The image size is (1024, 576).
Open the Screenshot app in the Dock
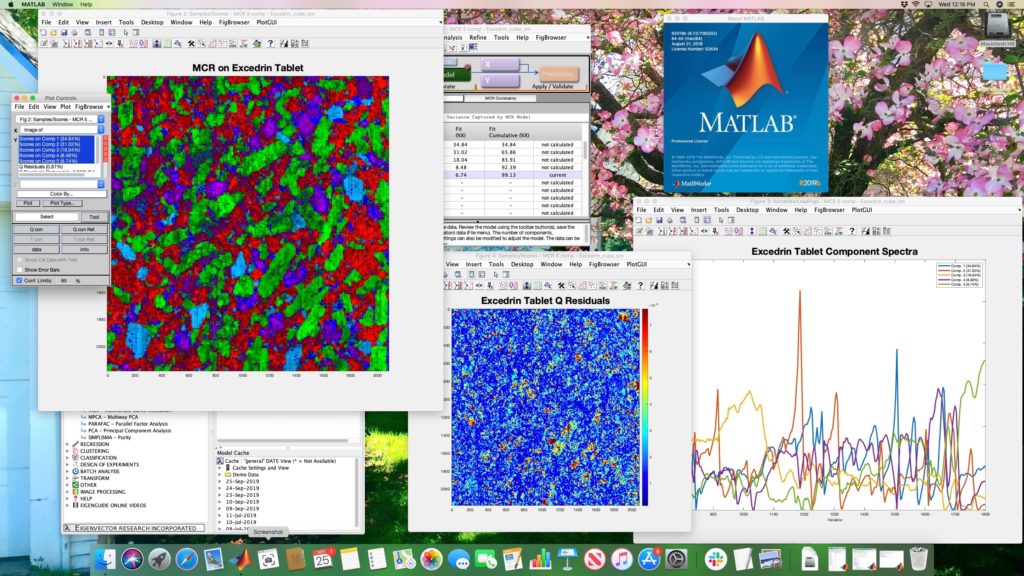pos(268,559)
